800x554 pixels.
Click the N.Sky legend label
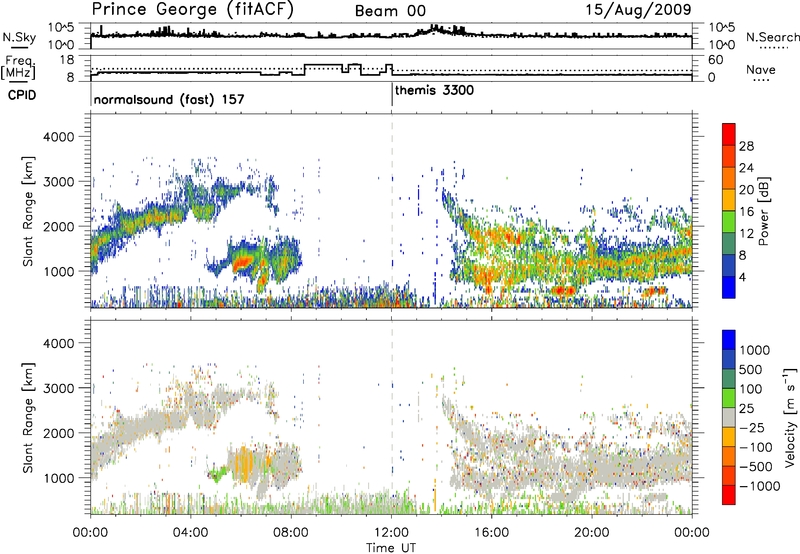19,37
